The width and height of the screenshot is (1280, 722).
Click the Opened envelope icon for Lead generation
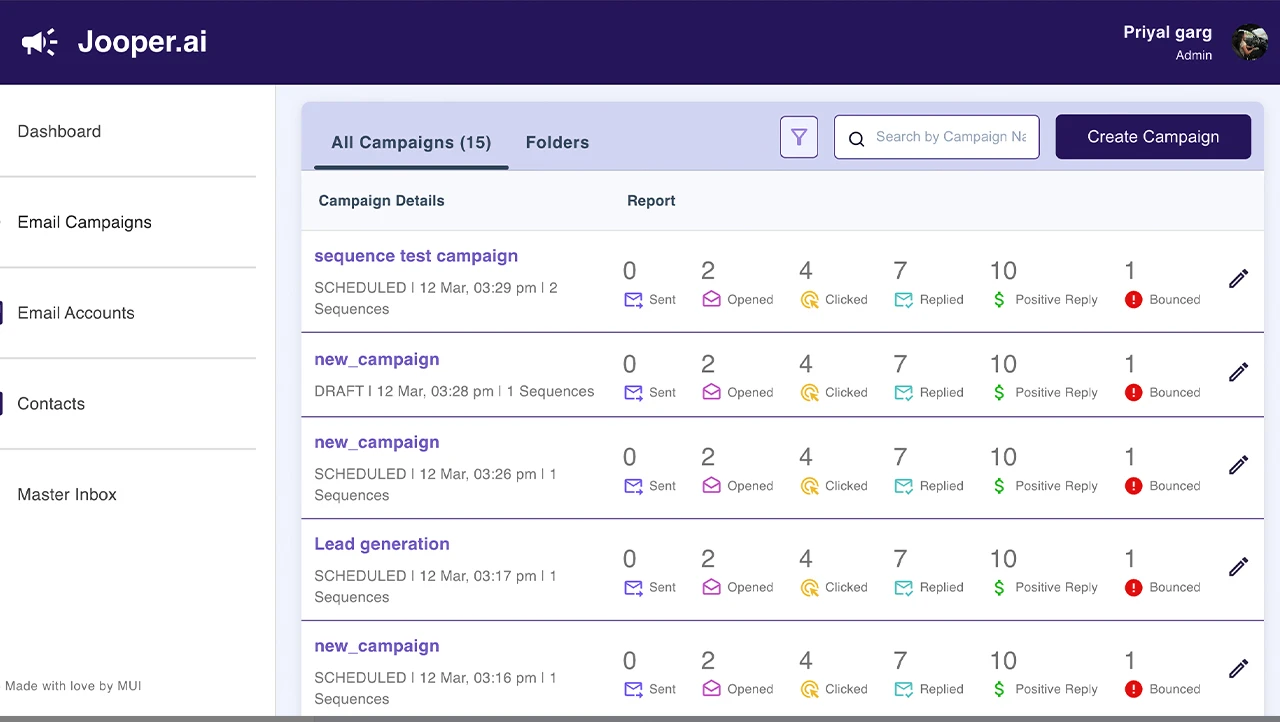(x=711, y=587)
